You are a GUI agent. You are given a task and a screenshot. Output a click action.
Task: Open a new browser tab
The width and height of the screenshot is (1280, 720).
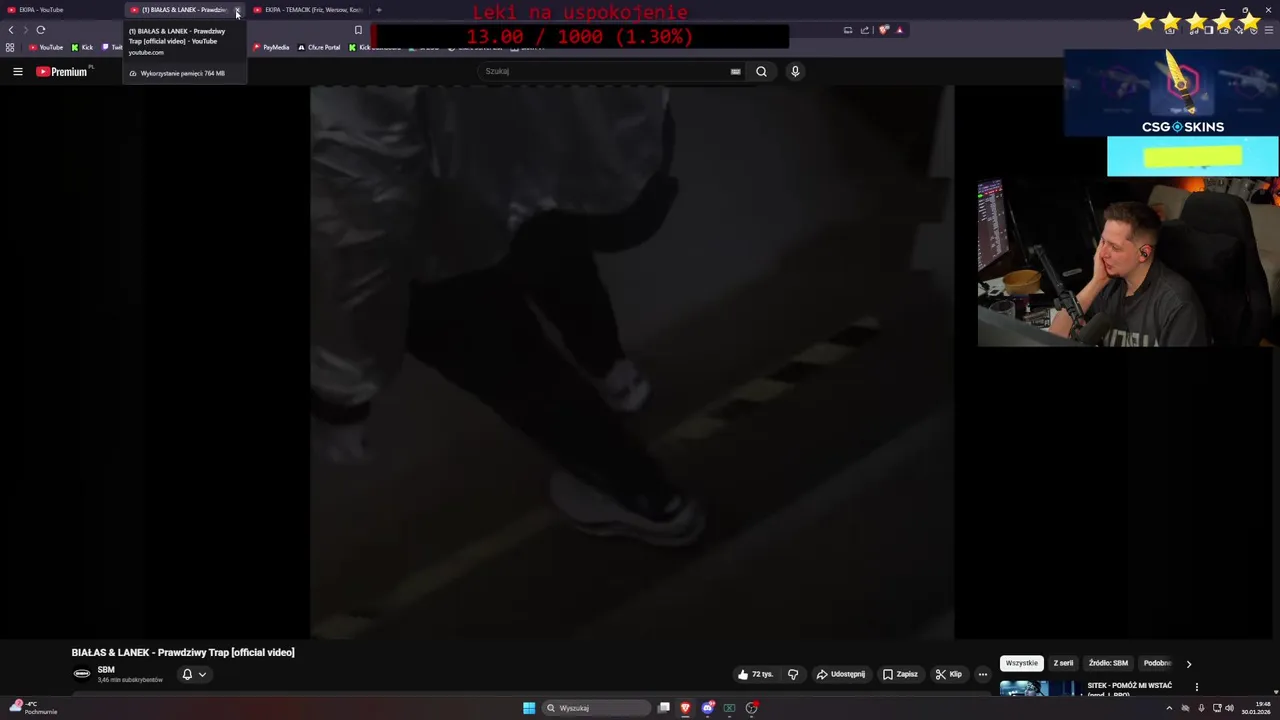tap(378, 10)
